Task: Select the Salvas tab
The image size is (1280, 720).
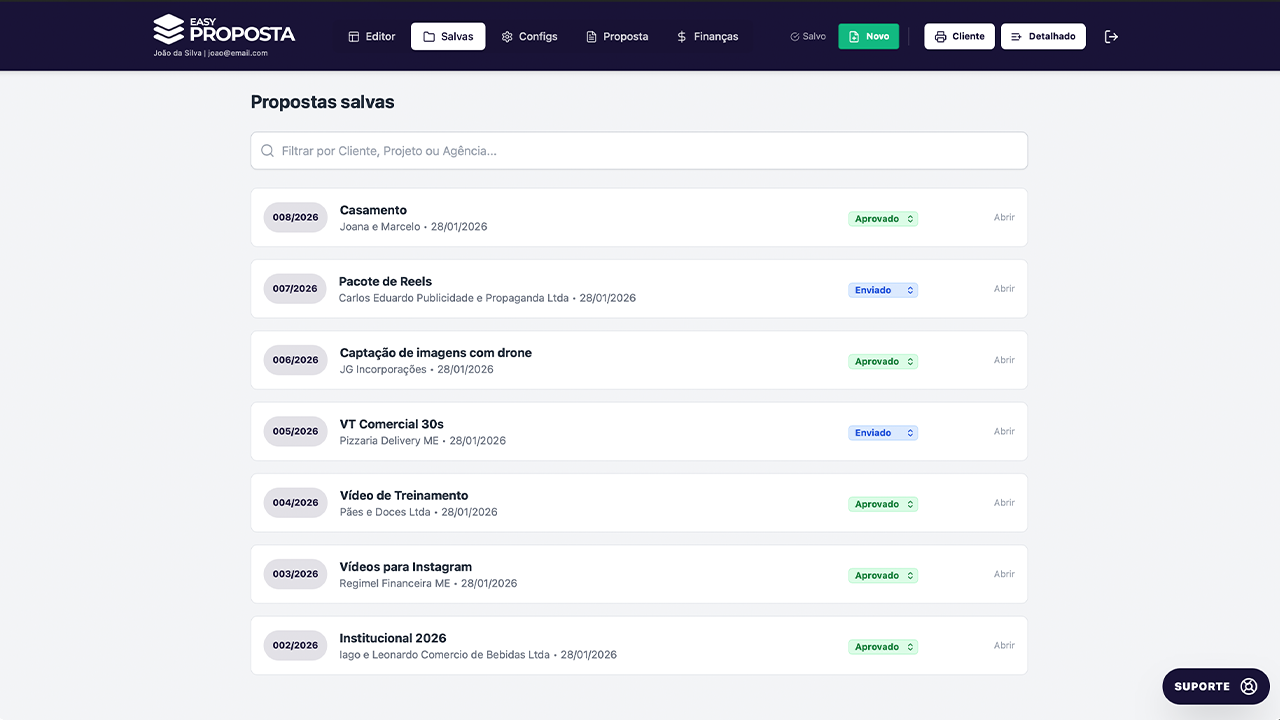Action: click(x=448, y=37)
